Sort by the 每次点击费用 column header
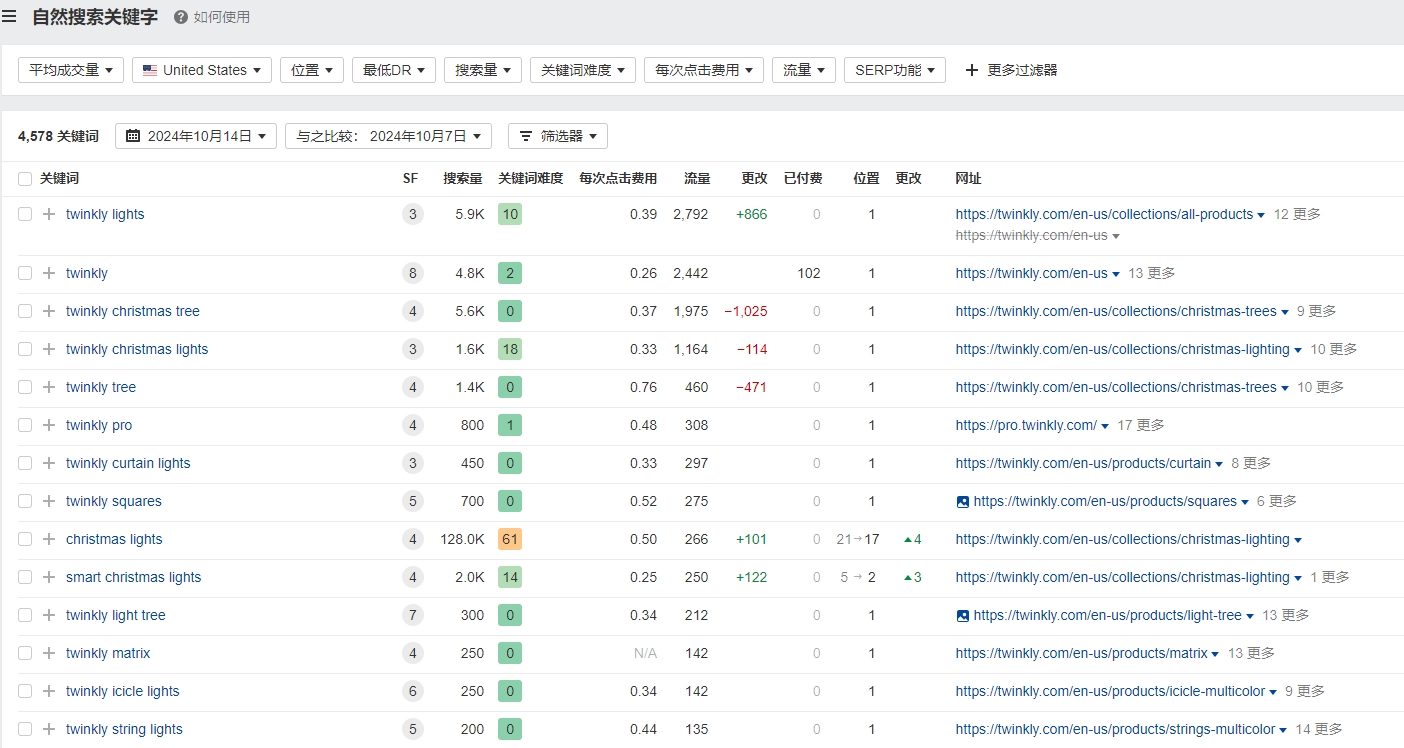The width and height of the screenshot is (1404, 748). click(618, 178)
